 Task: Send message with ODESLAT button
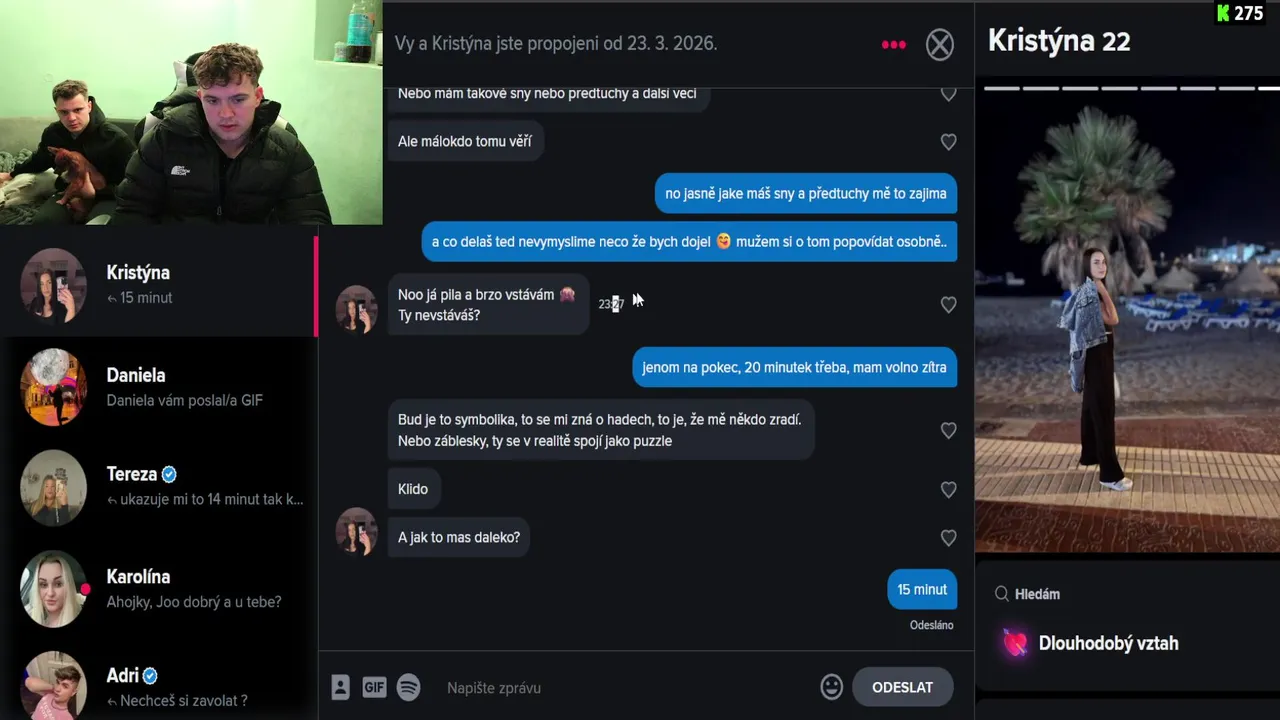point(902,687)
